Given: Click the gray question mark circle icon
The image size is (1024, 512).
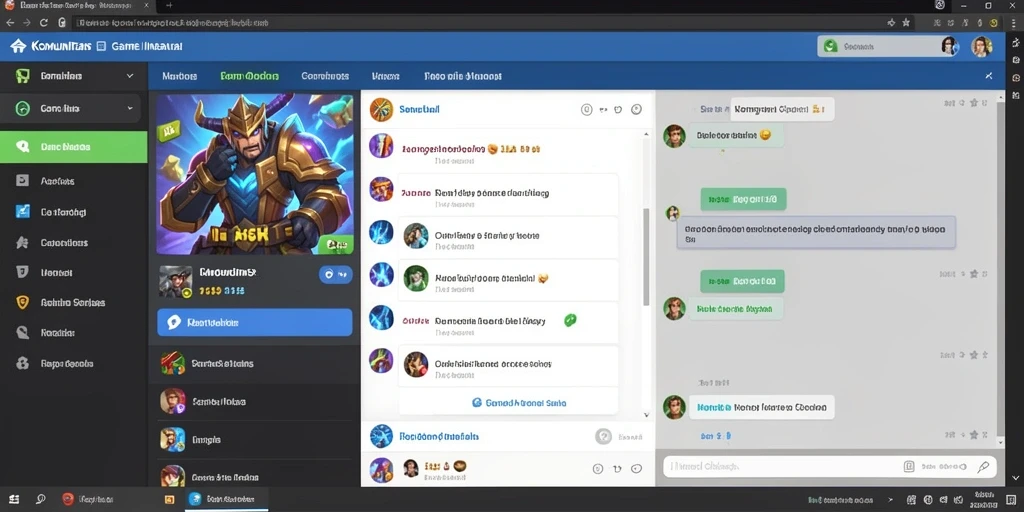Looking at the screenshot, I should [x=603, y=436].
